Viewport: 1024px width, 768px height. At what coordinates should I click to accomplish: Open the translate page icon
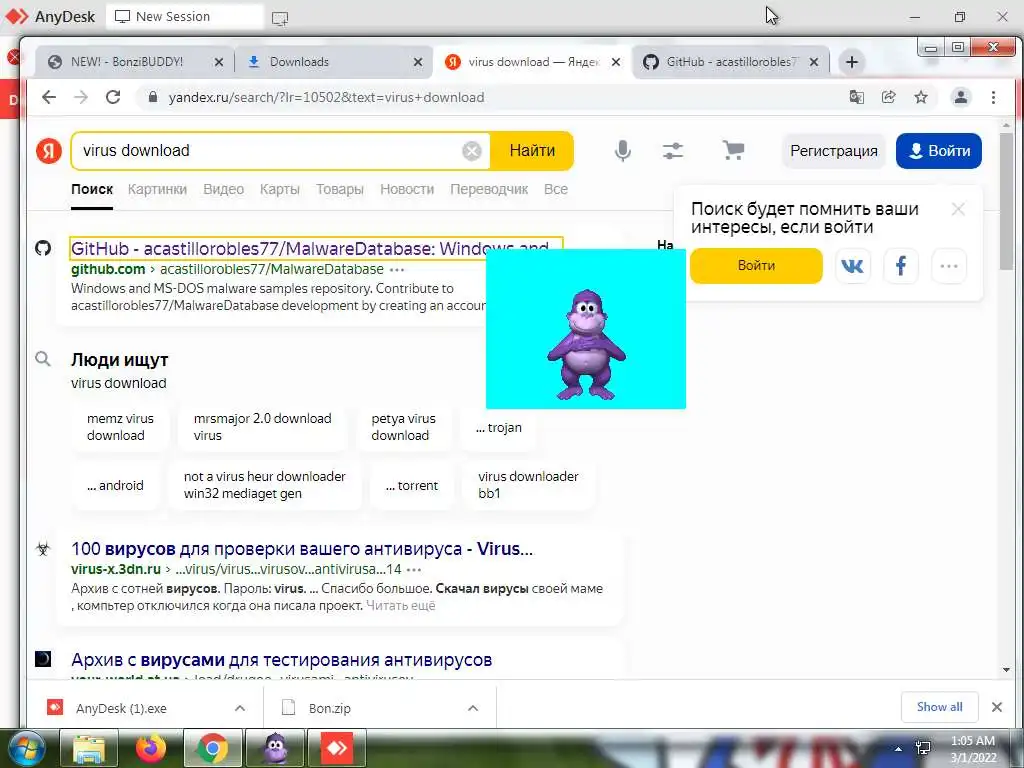(x=856, y=97)
